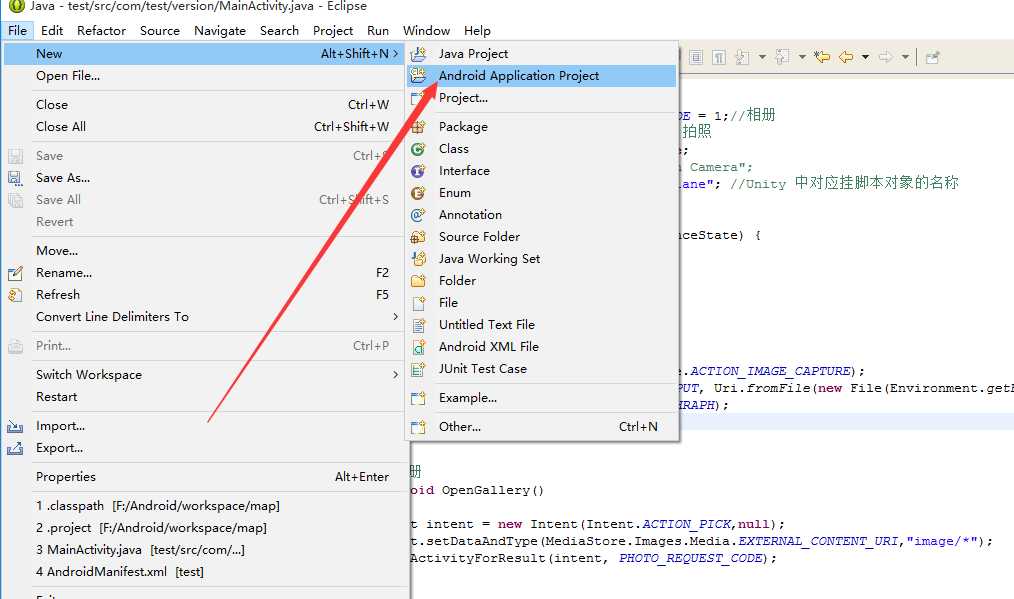Screen dimensions: 1014x599
Task: Expand the Switch Workspace submenu arrow
Action: [x=395, y=375]
